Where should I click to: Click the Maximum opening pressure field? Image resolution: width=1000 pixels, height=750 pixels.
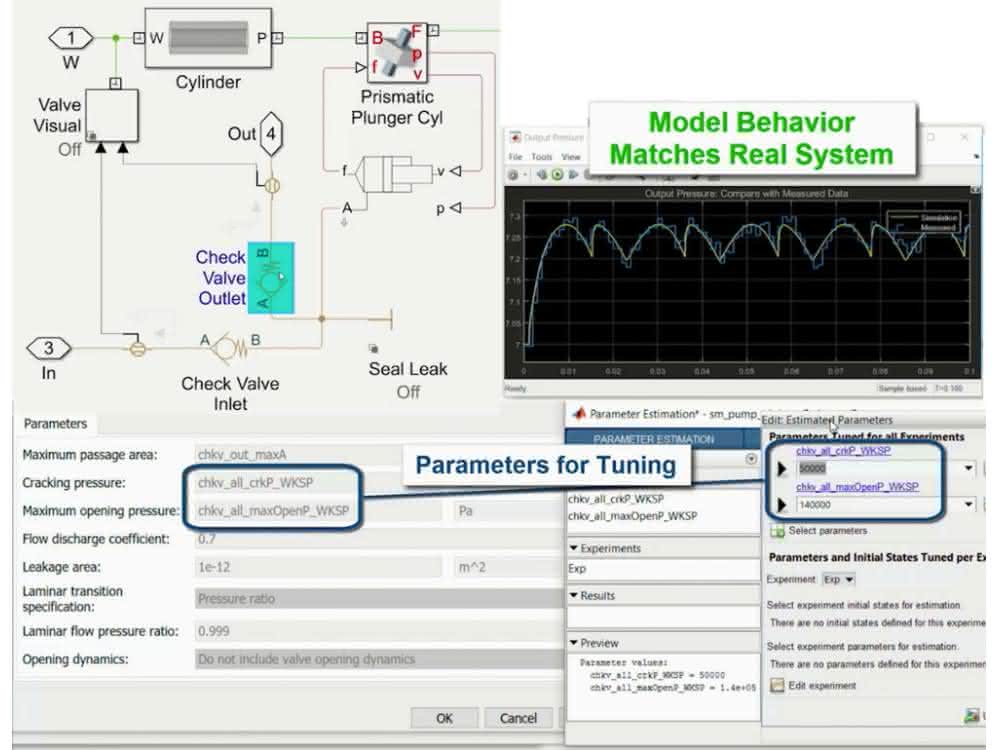click(x=318, y=511)
